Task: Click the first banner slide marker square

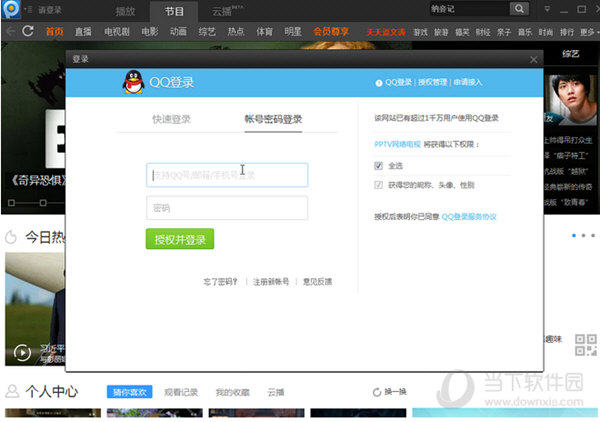Action: [x=11, y=203]
